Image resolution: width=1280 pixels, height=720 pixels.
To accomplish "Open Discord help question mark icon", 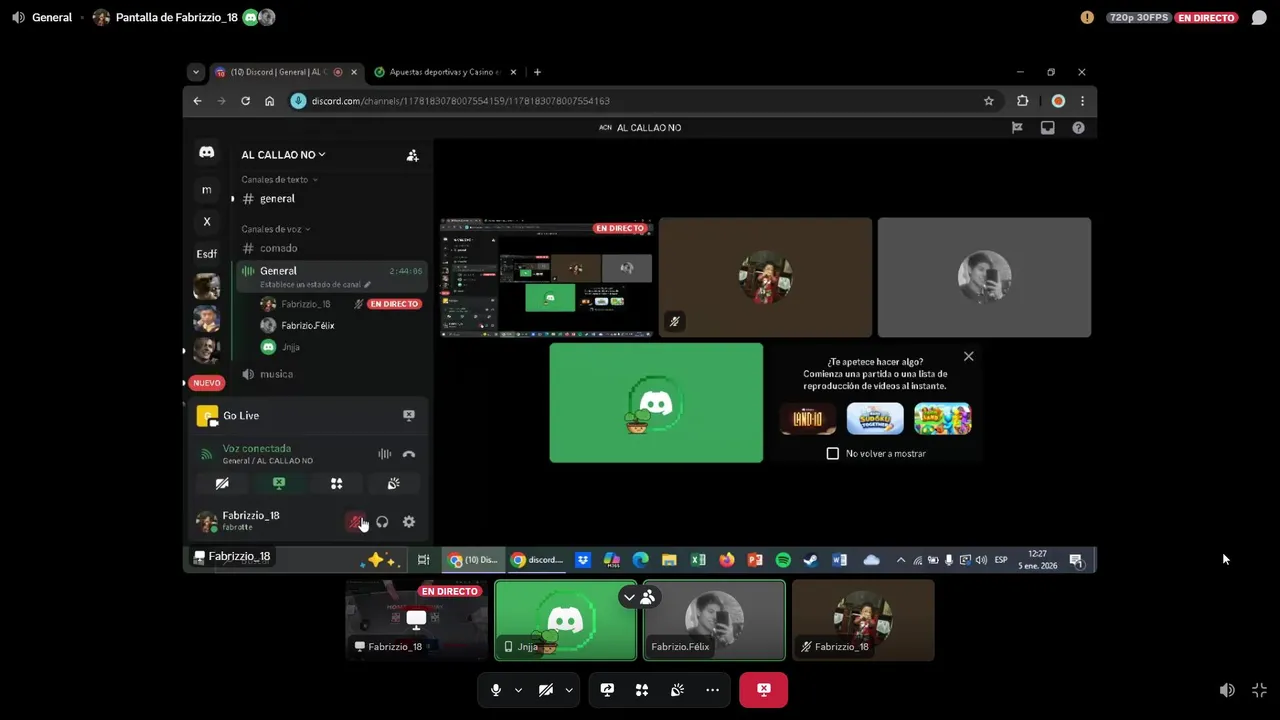I will [x=1078, y=128].
